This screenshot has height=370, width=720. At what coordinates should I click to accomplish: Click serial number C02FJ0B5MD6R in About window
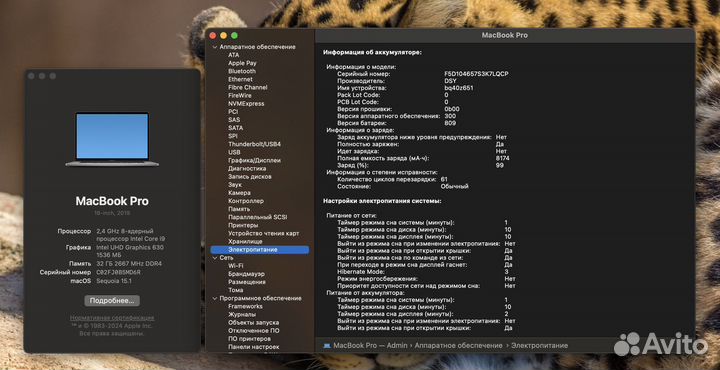(x=118, y=272)
